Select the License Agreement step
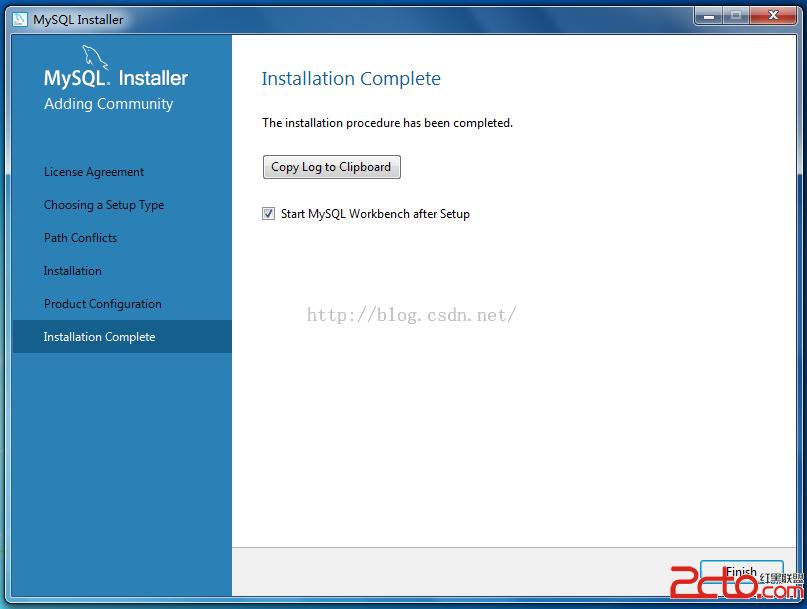This screenshot has height=609, width=807. coord(94,172)
